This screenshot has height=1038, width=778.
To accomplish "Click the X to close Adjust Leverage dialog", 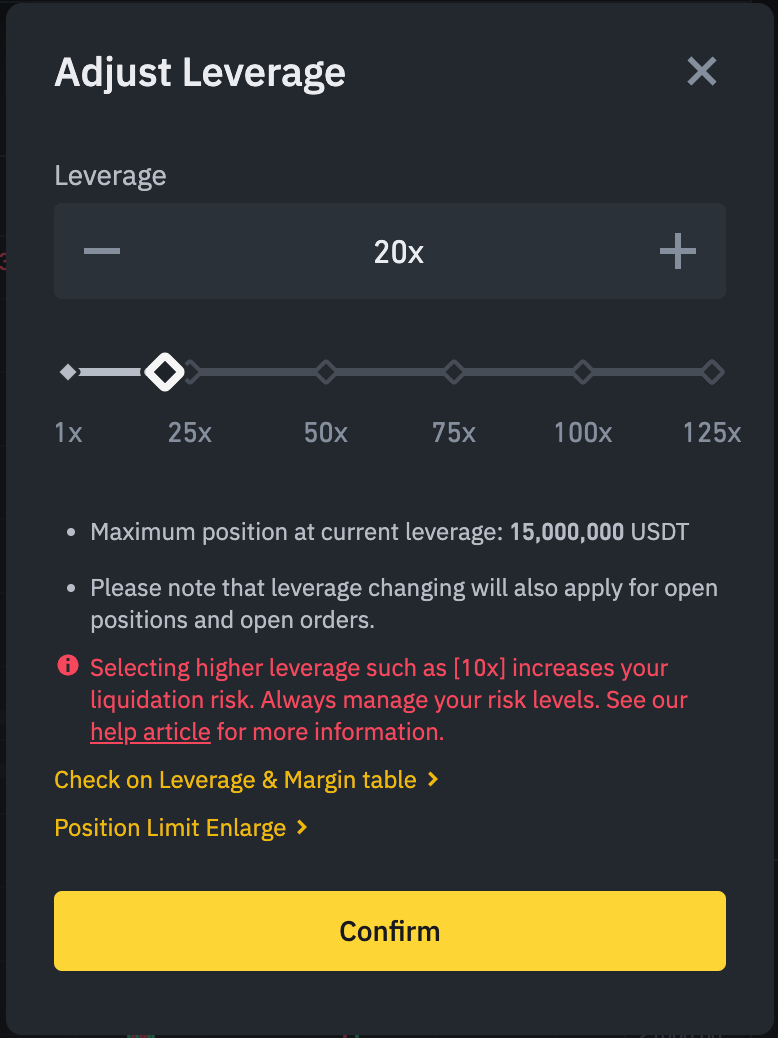I will point(701,71).
